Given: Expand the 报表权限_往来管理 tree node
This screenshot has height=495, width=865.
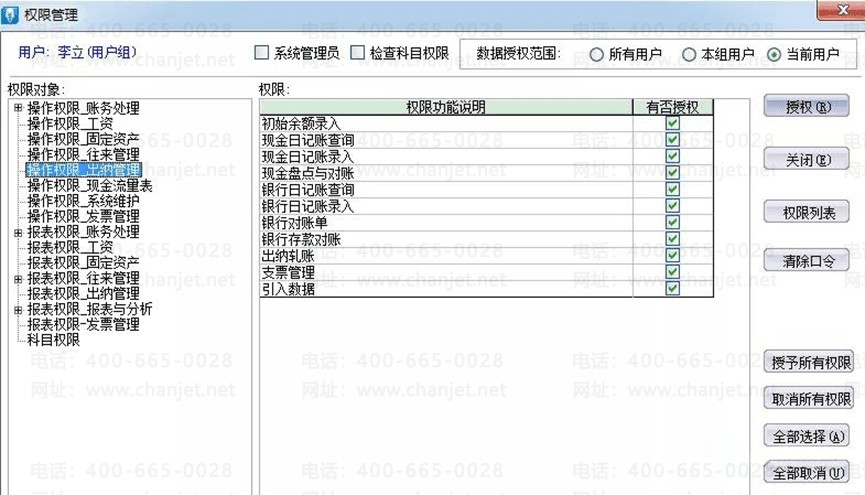Looking at the screenshot, I should click(x=18, y=279).
